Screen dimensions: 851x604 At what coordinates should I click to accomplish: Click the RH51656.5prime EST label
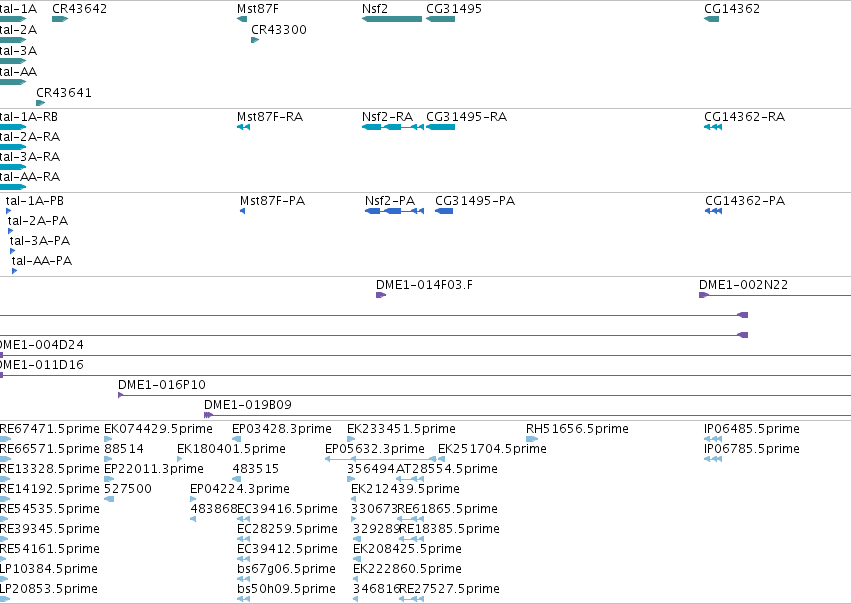coord(577,429)
